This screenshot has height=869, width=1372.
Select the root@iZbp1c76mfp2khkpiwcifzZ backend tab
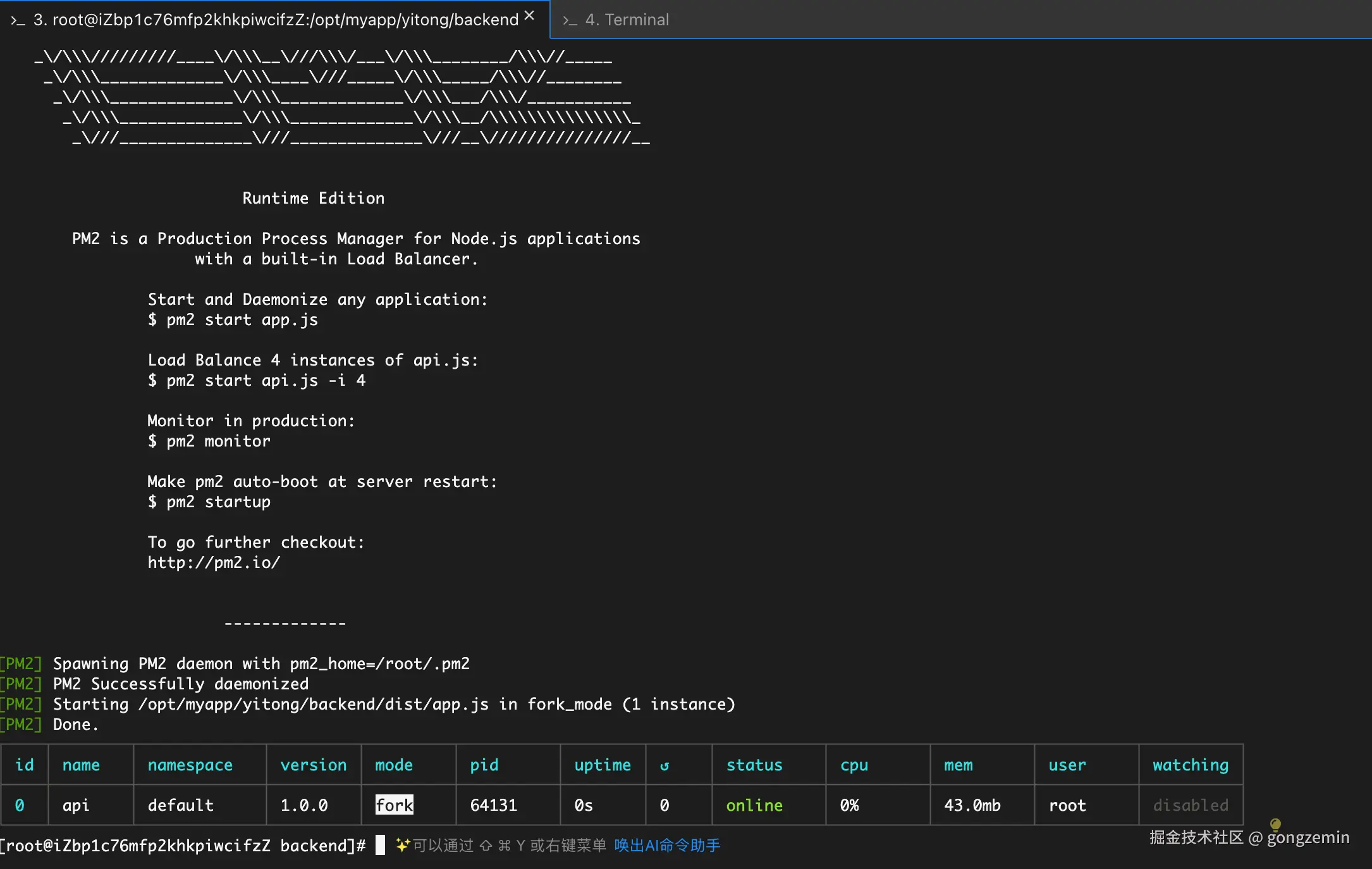click(x=276, y=20)
